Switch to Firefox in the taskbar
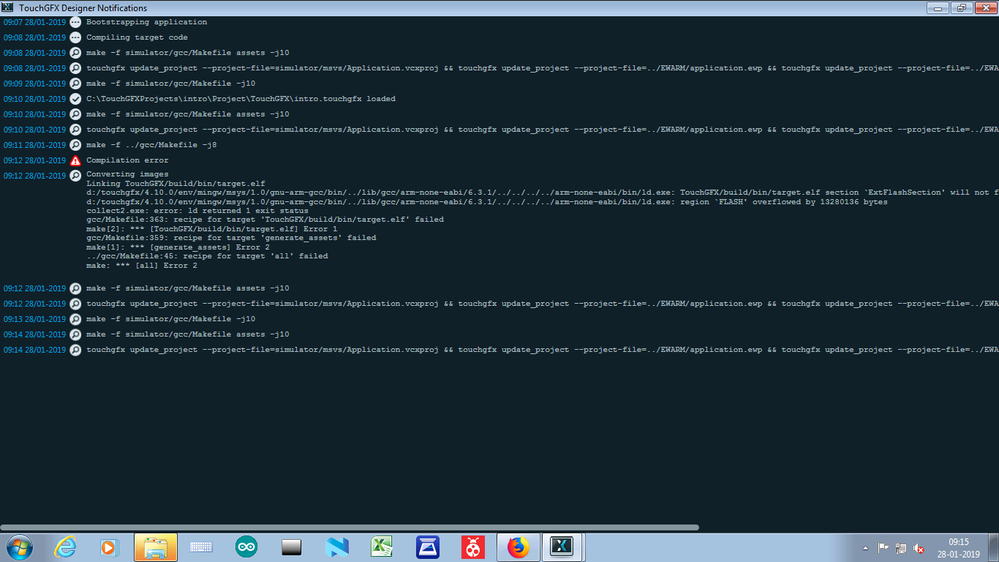999x562 pixels. point(518,547)
